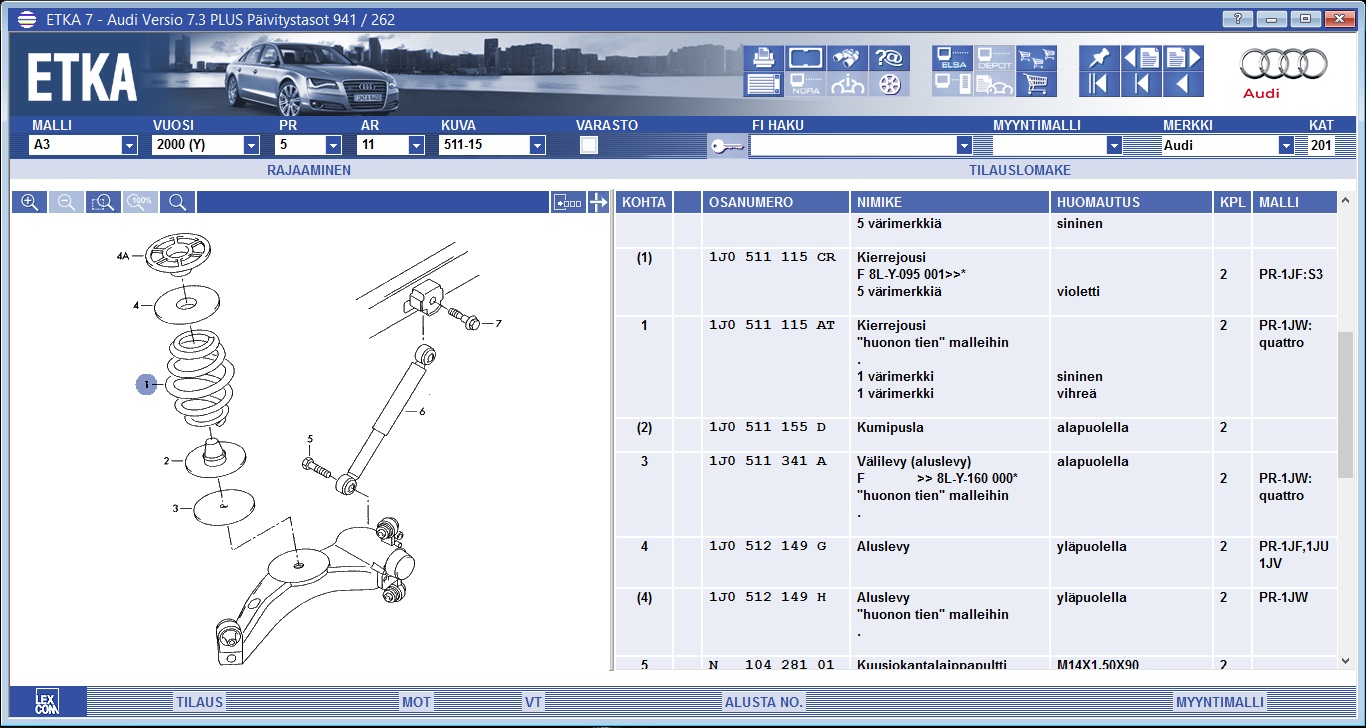Expand the MALLI dropdown showing A3

point(129,146)
